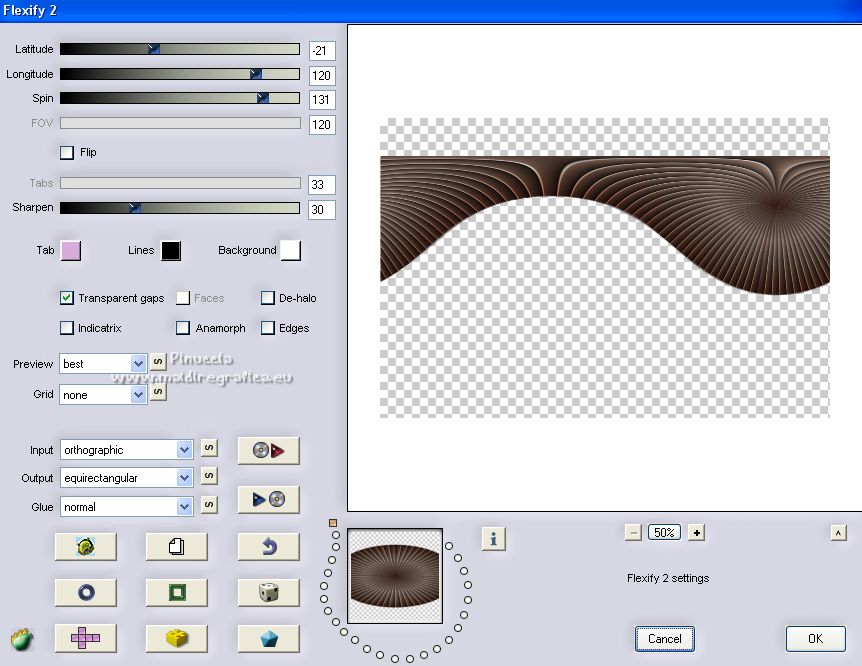Click the Tabs value field showing 33
The width and height of the screenshot is (862, 666).
click(x=322, y=184)
